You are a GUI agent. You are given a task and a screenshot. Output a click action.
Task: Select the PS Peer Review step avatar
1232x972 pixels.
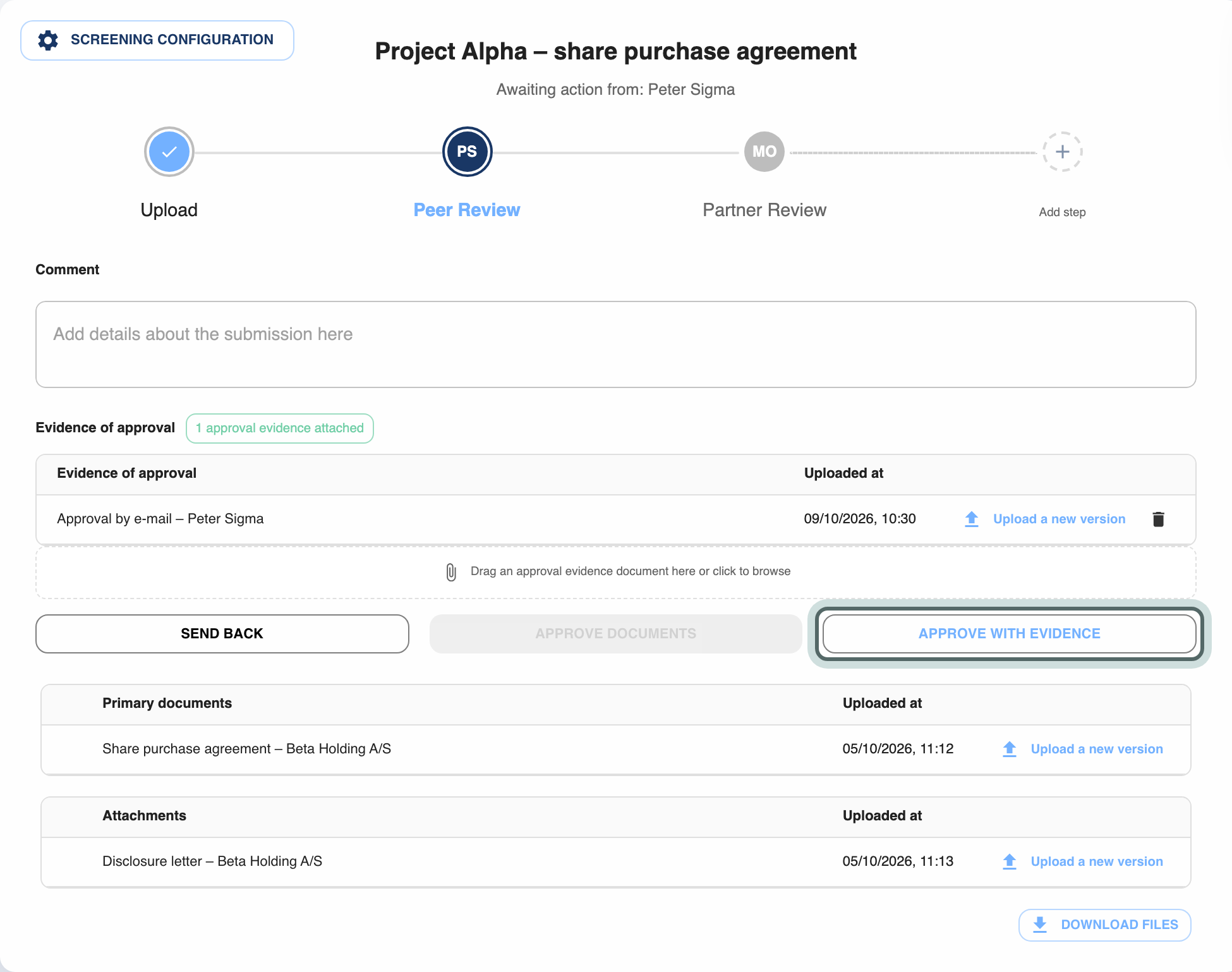click(x=467, y=152)
